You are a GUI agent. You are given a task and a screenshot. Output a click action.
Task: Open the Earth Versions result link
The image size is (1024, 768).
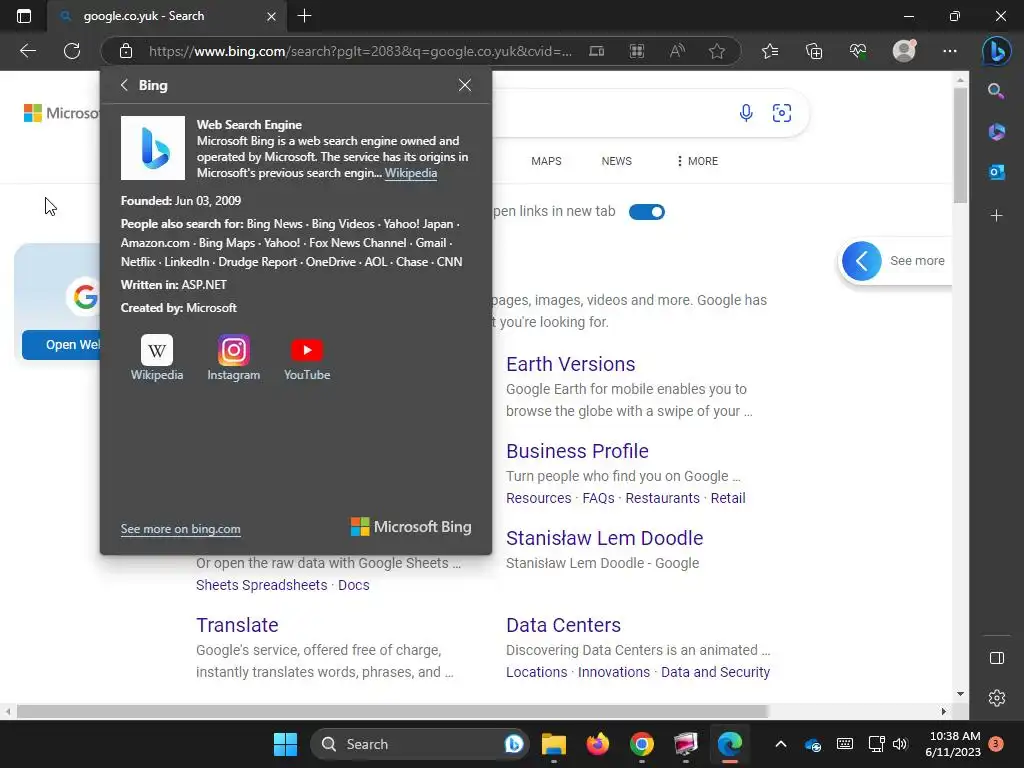[x=570, y=364]
